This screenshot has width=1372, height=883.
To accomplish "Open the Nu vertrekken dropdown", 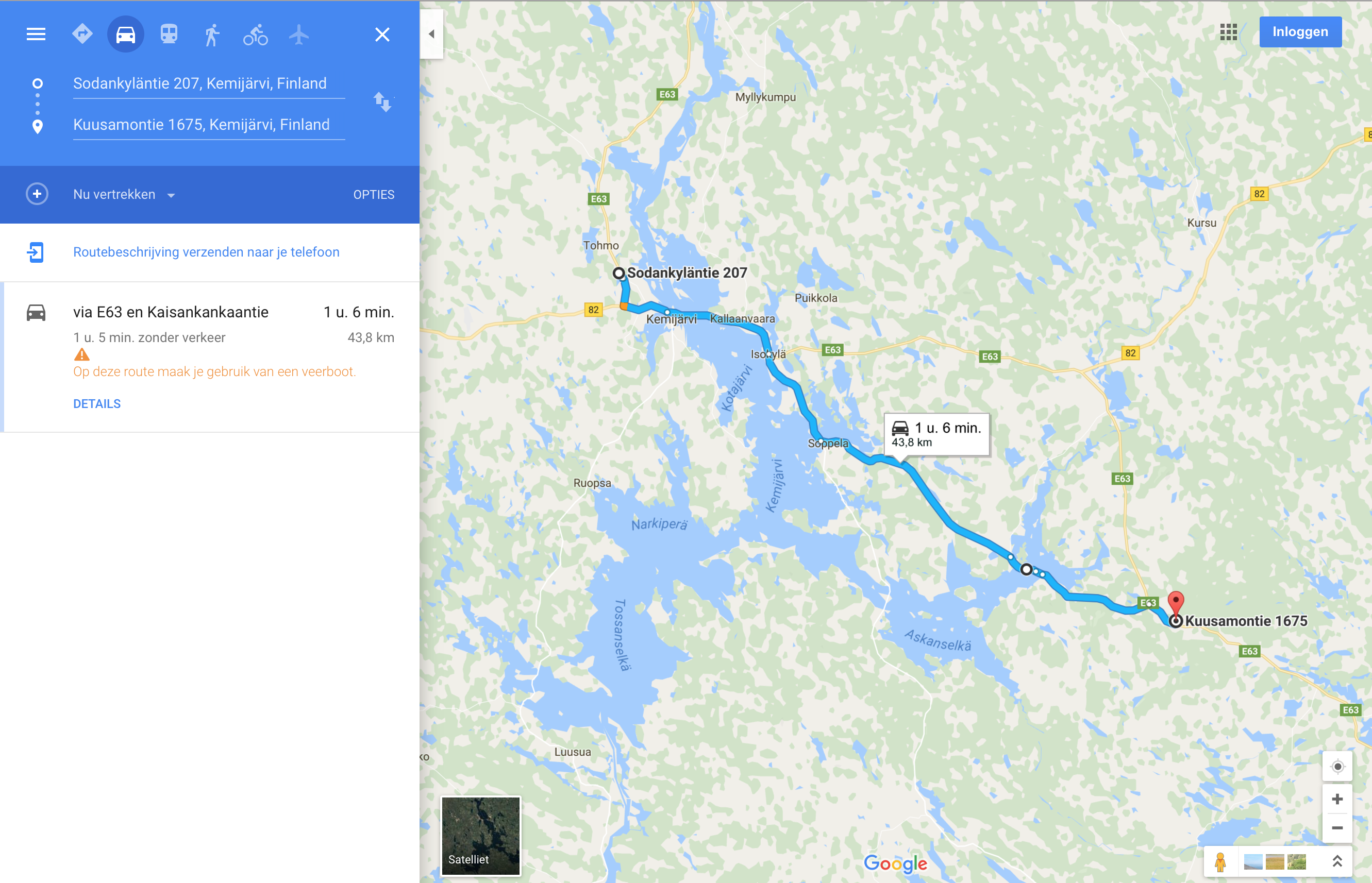I will tap(124, 194).
